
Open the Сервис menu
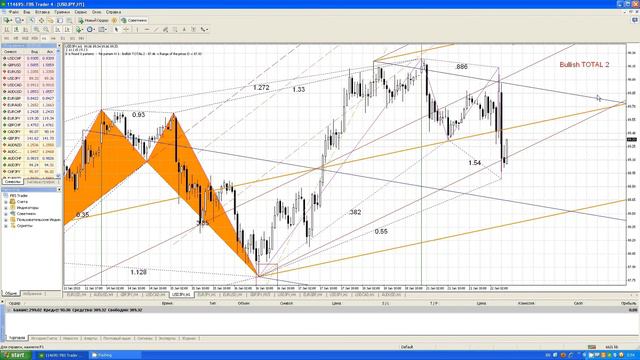(x=80, y=12)
